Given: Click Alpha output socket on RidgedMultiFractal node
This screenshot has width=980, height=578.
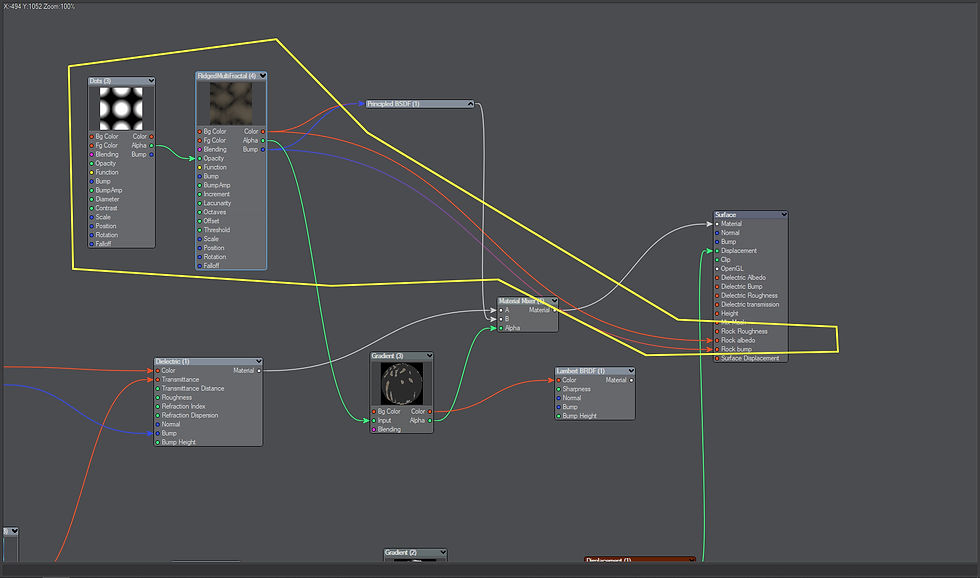Looking at the screenshot, I should 262,141.
